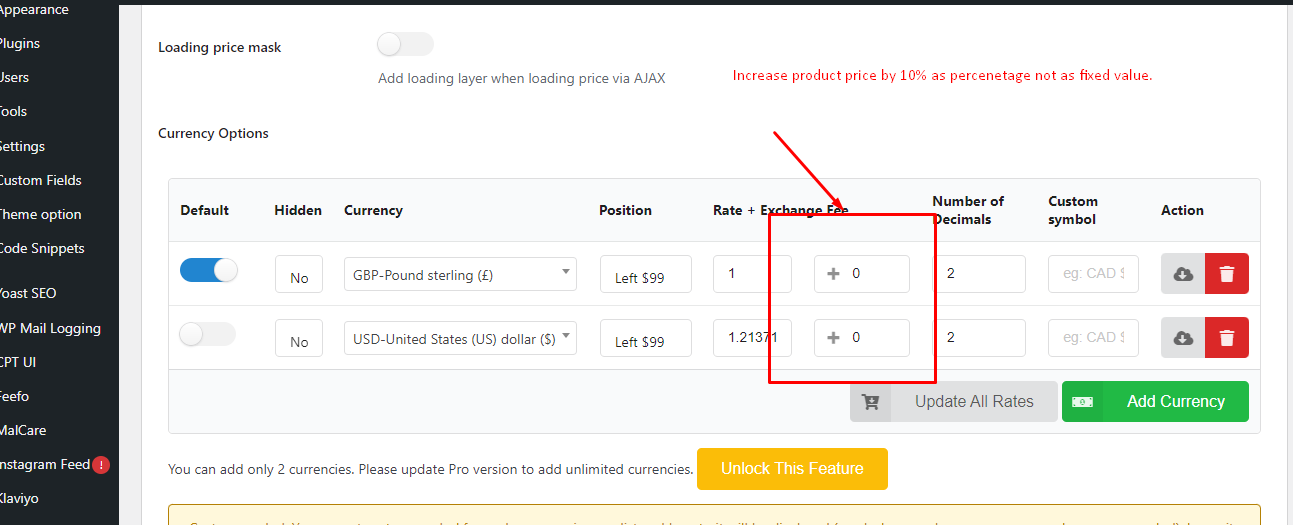This screenshot has width=1293, height=525.
Task: Open Yoast SEO in the sidebar
Action: point(27,293)
